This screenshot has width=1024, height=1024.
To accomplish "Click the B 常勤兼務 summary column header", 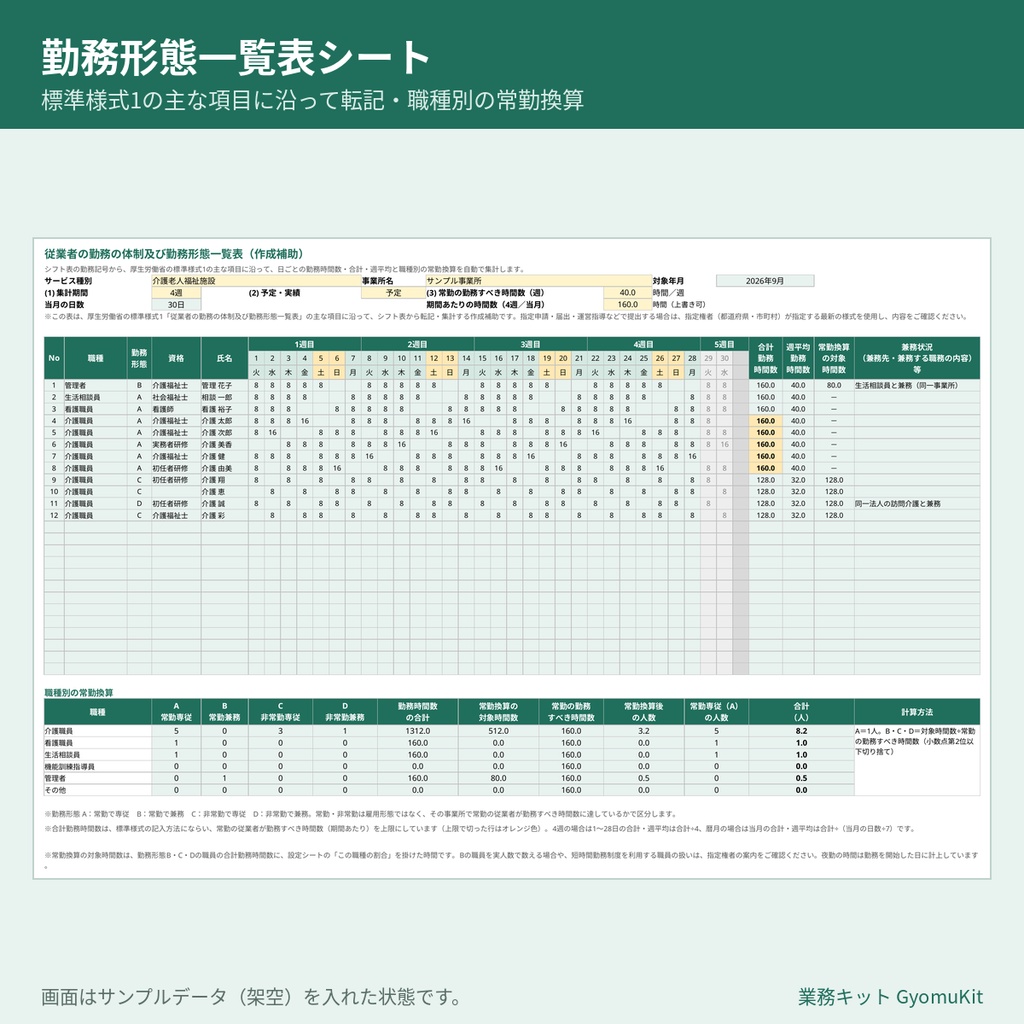I will point(224,712).
